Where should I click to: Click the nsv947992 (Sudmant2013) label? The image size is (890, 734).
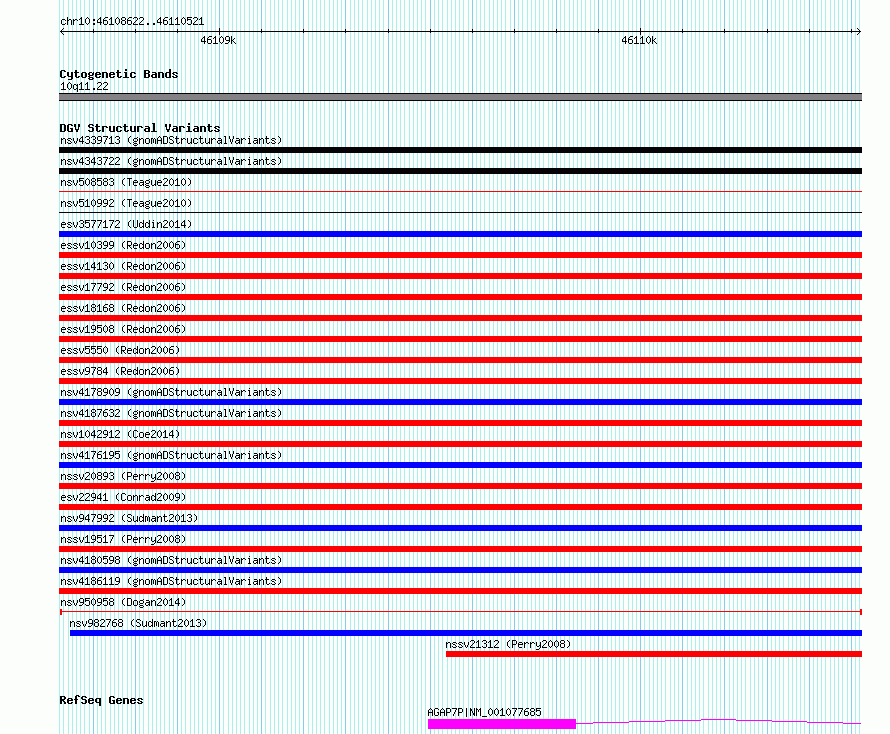click(129, 518)
